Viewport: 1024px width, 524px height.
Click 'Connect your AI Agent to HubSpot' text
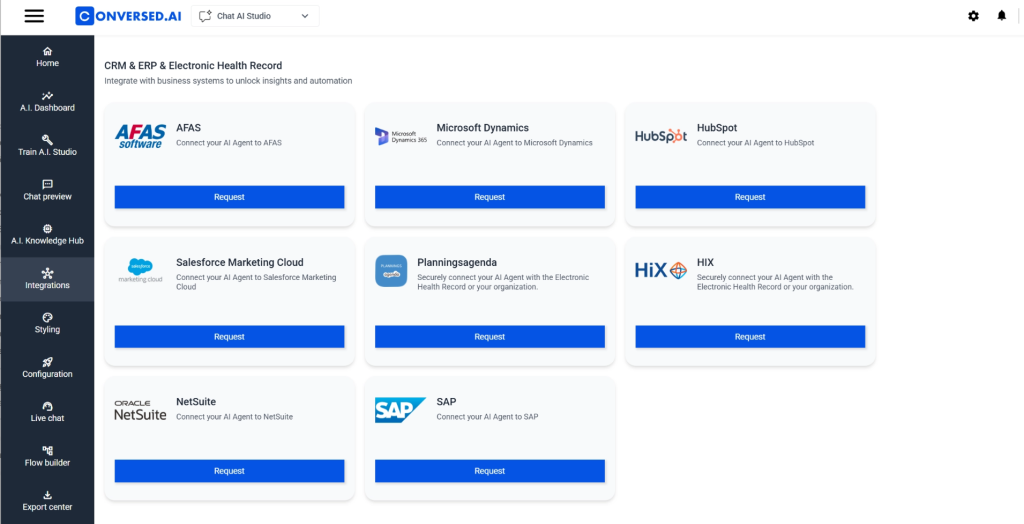pos(756,143)
